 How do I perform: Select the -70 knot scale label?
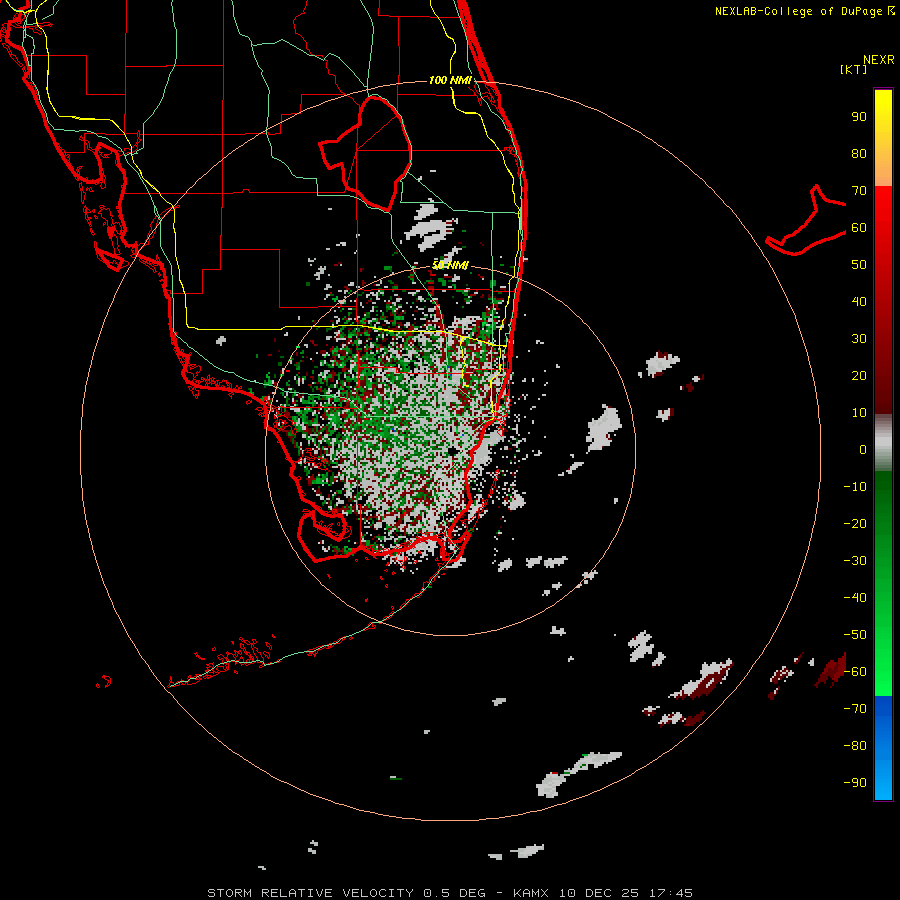click(855, 709)
